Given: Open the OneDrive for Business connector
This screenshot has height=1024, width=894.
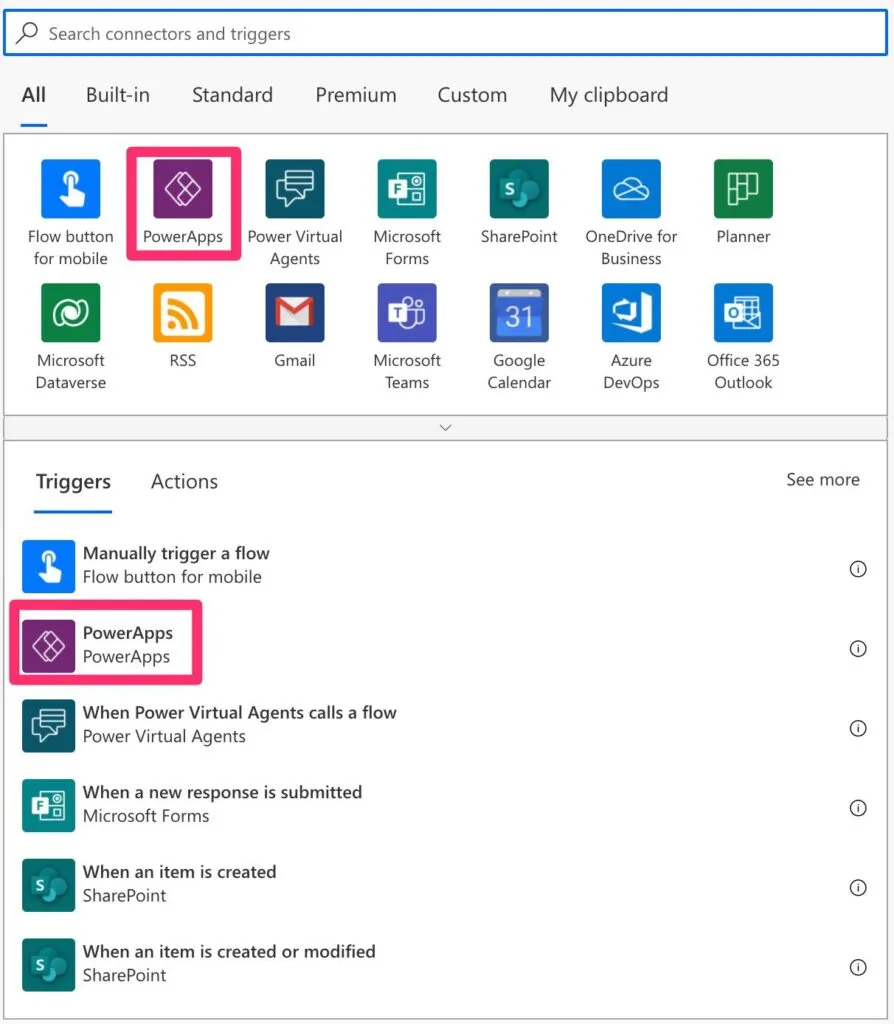Looking at the screenshot, I should pyautogui.click(x=631, y=189).
